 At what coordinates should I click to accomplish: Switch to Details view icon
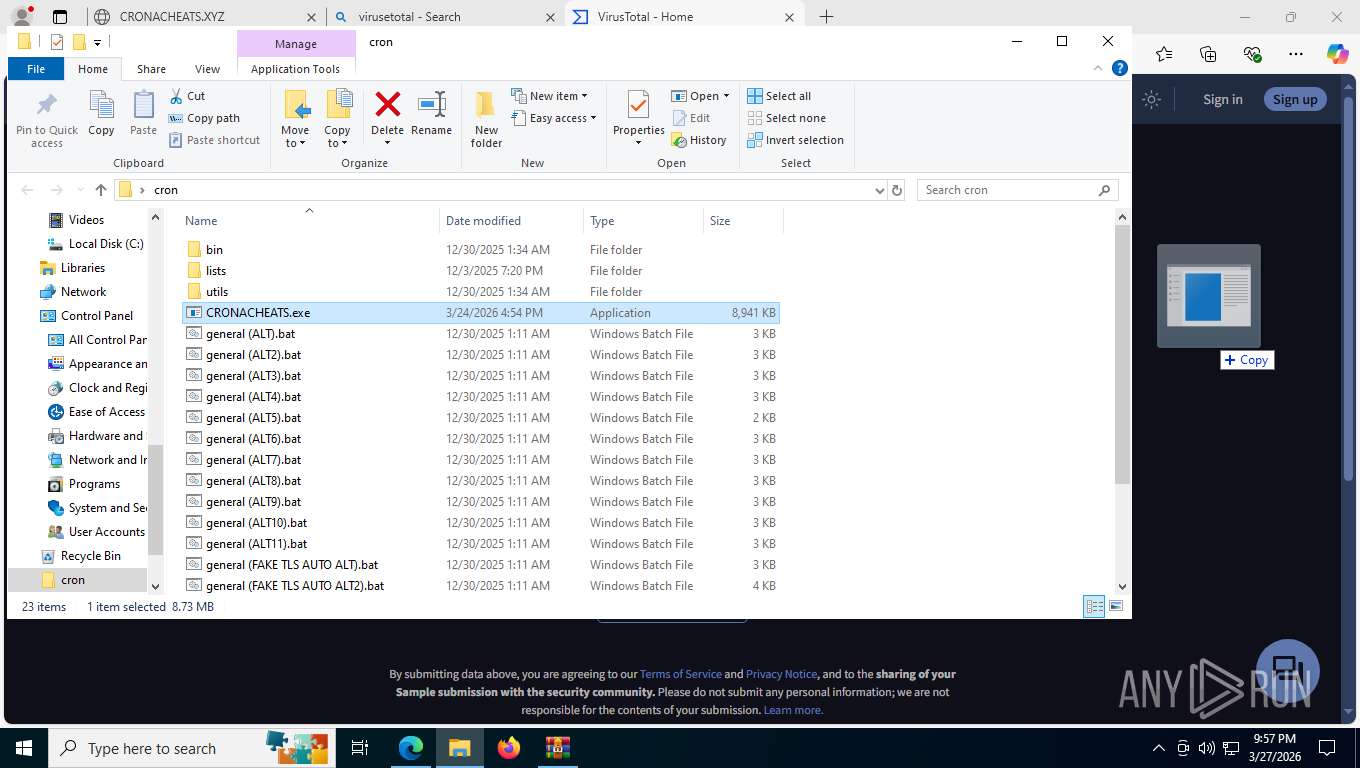click(x=1095, y=606)
